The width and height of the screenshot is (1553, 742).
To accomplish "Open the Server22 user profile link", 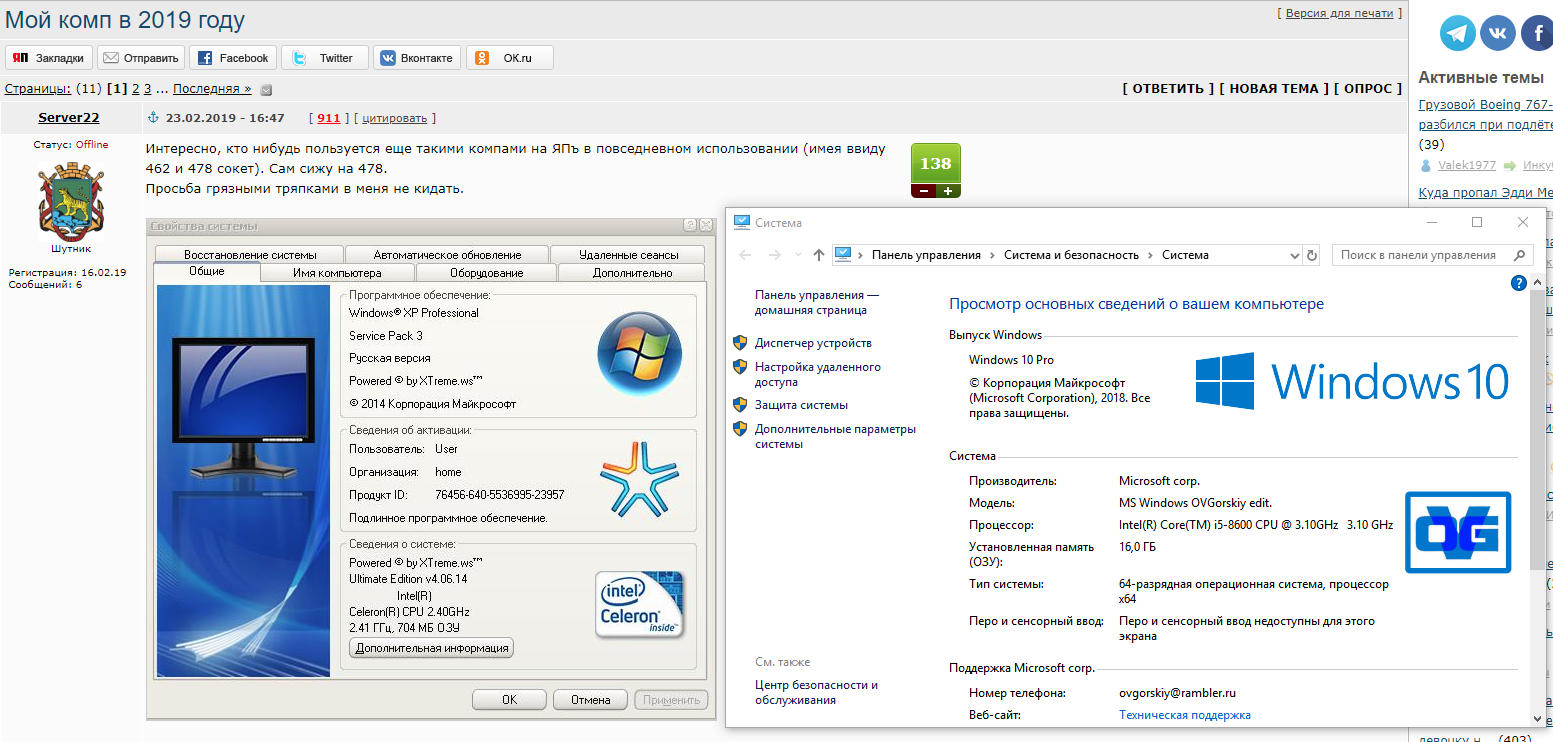I will point(69,118).
